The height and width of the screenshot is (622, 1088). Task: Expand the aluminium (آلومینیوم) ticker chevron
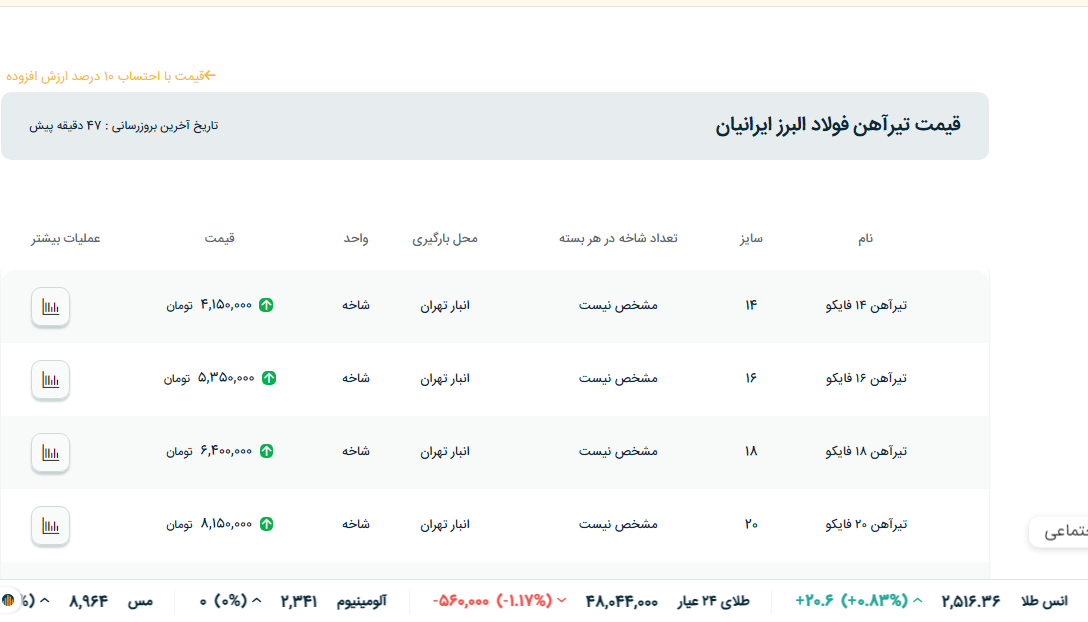256,601
